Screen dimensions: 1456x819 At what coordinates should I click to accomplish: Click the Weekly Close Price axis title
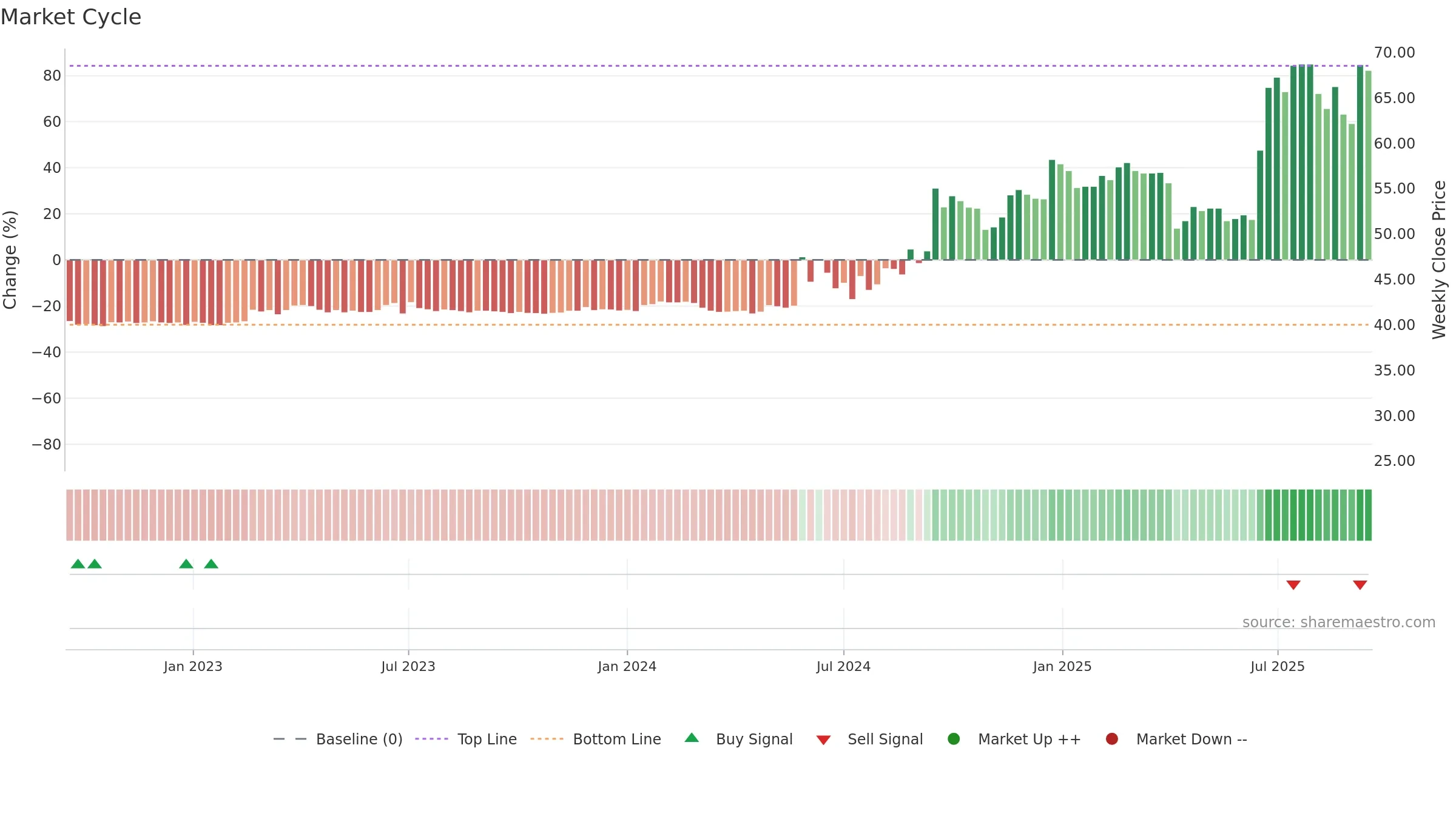coord(1439,260)
